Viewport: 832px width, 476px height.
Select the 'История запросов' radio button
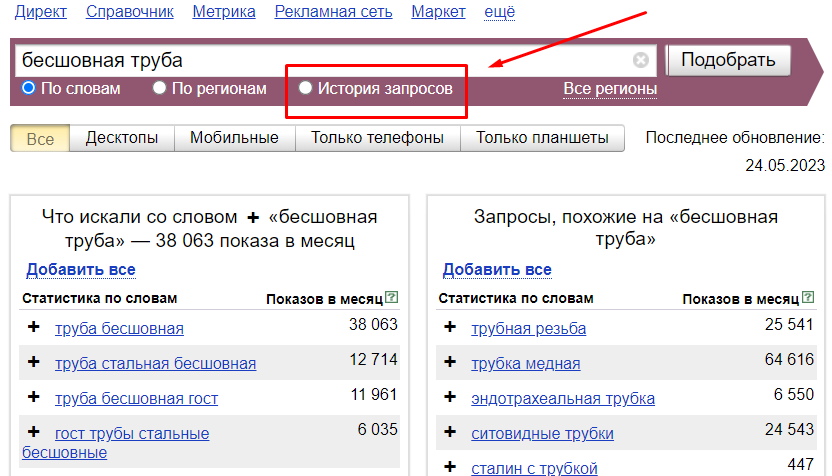(x=305, y=88)
